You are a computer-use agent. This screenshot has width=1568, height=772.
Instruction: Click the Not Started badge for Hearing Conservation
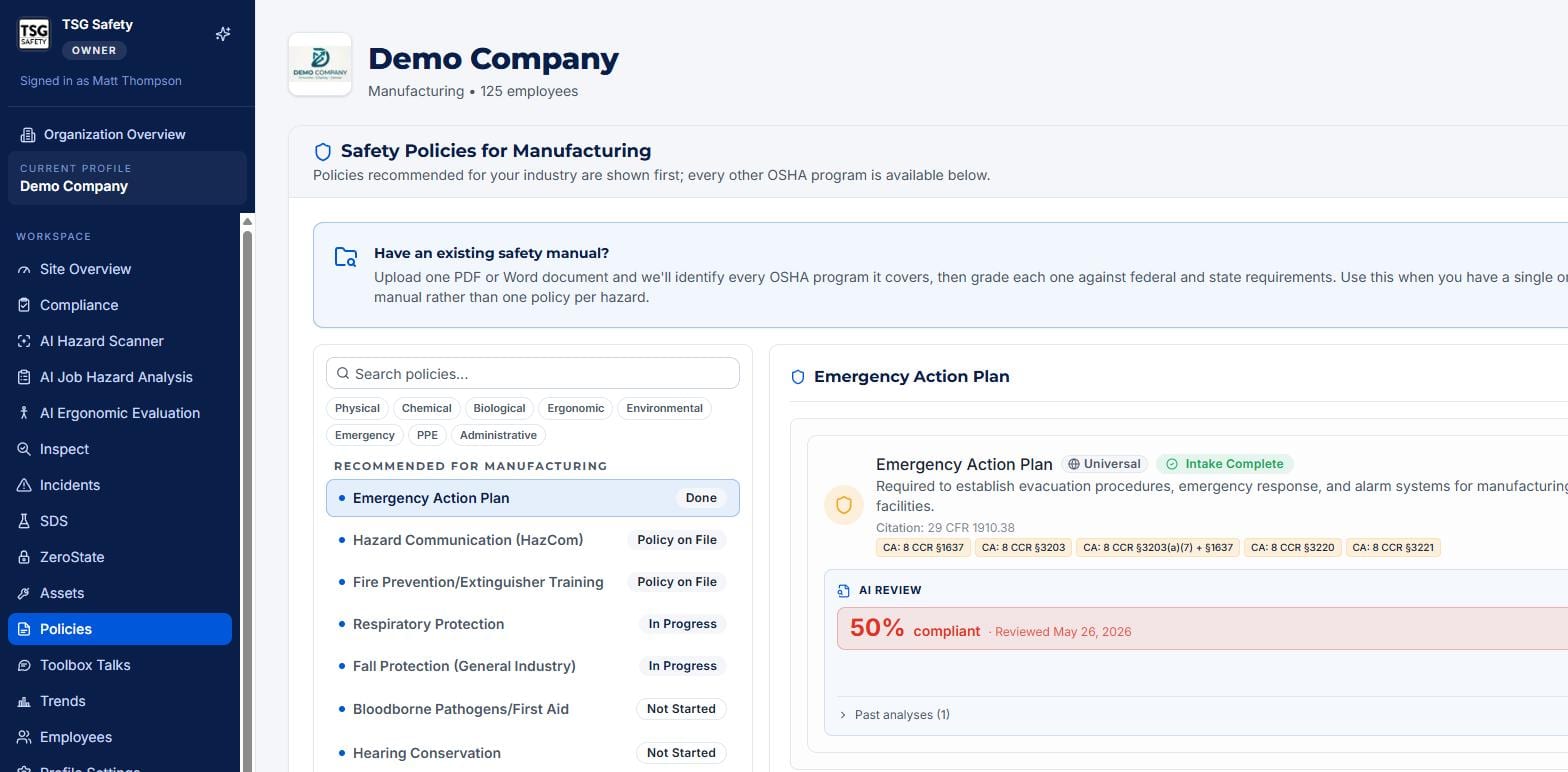tap(681, 753)
